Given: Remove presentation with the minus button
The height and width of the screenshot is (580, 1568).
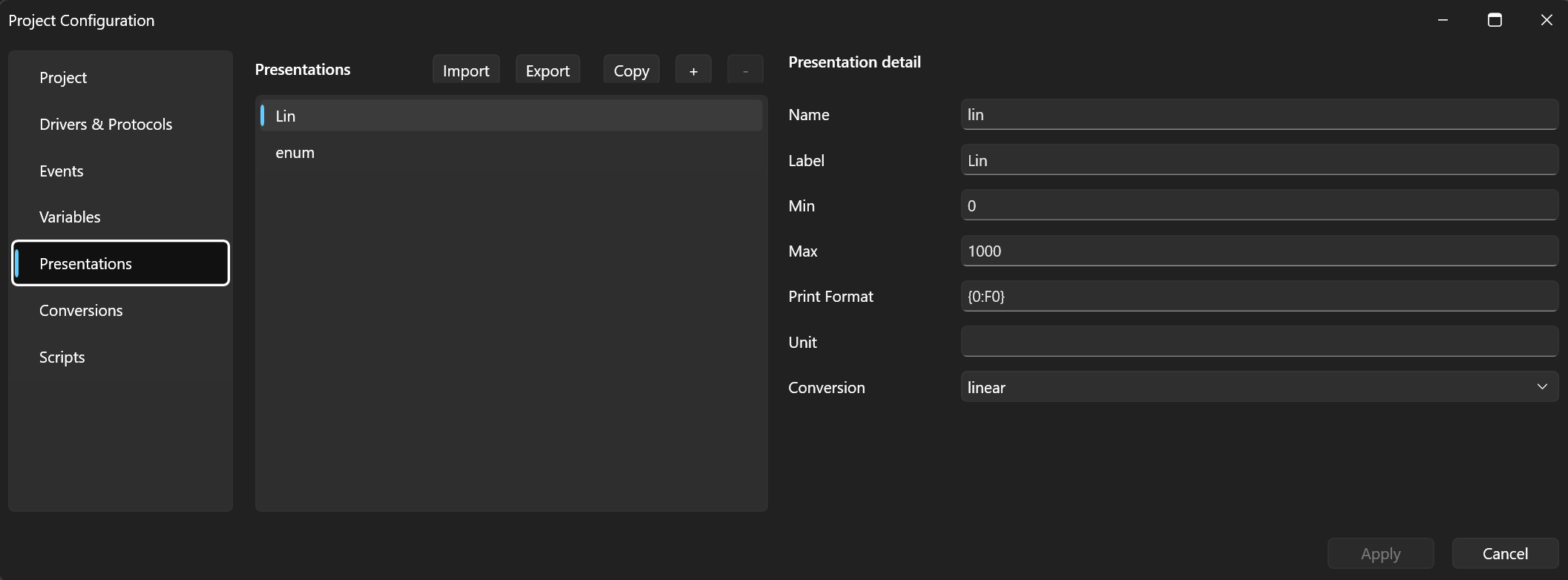Looking at the screenshot, I should pyautogui.click(x=745, y=70).
